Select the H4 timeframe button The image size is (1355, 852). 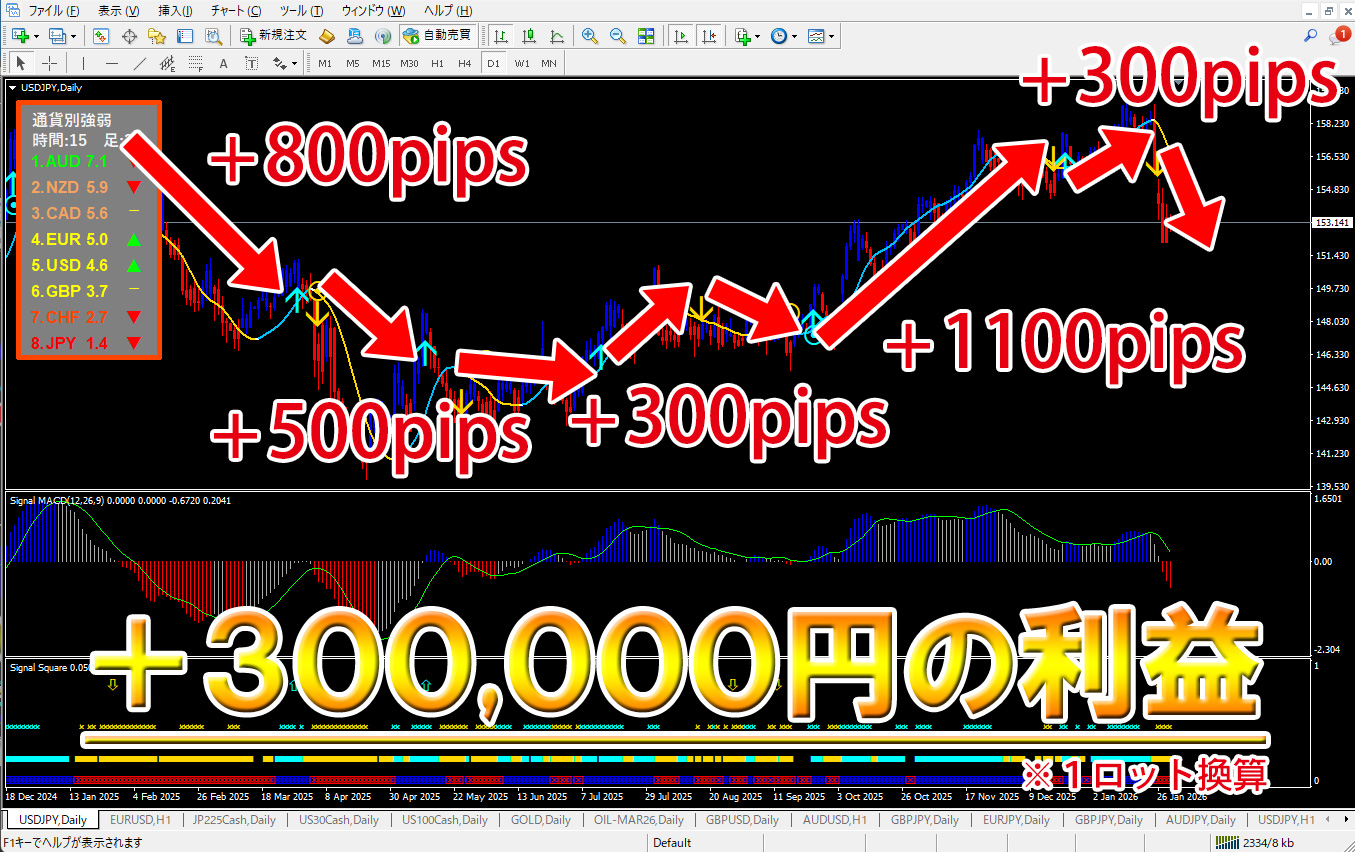pos(464,64)
